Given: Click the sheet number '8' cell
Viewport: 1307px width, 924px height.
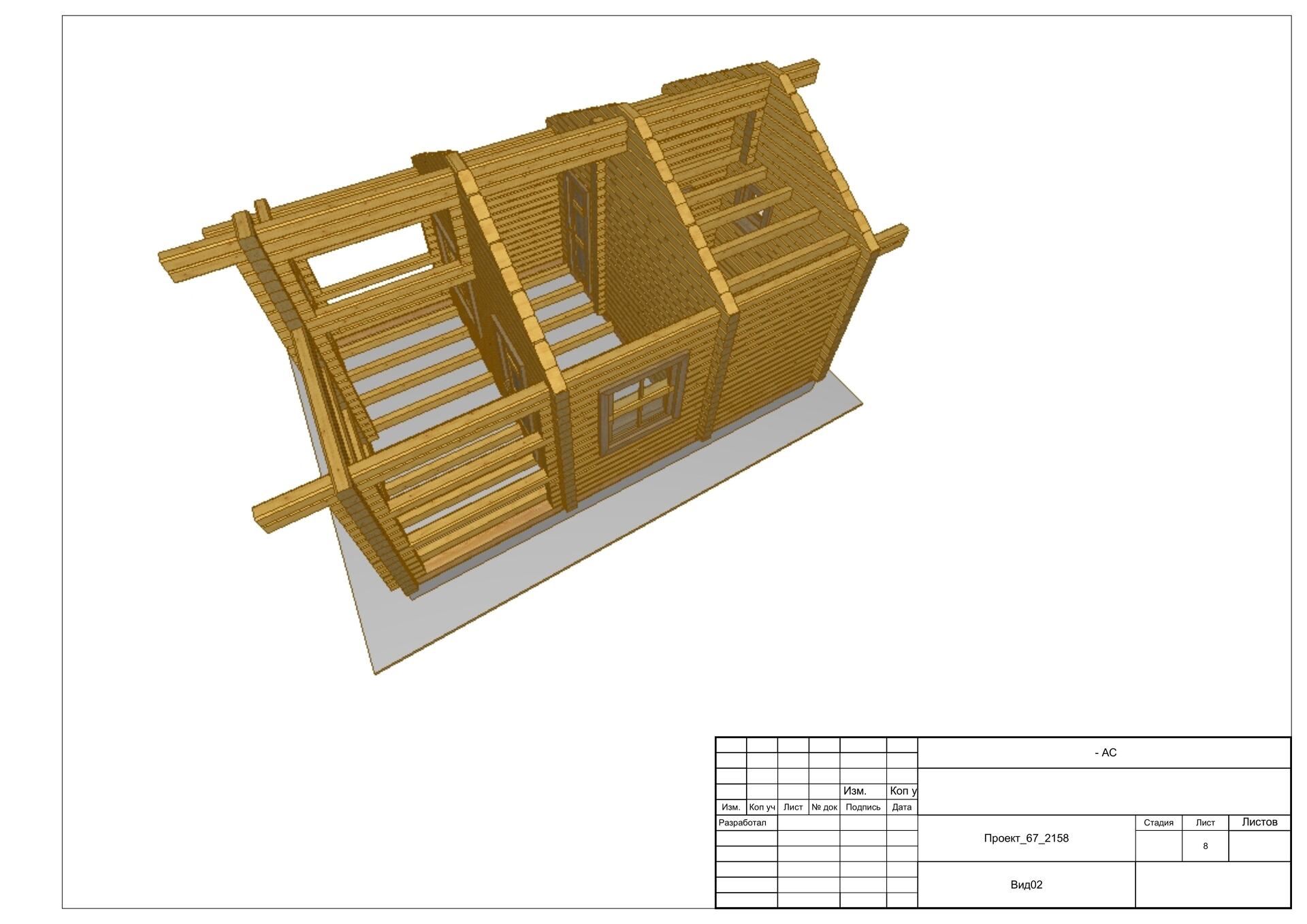Looking at the screenshot, I should 1205,846.
